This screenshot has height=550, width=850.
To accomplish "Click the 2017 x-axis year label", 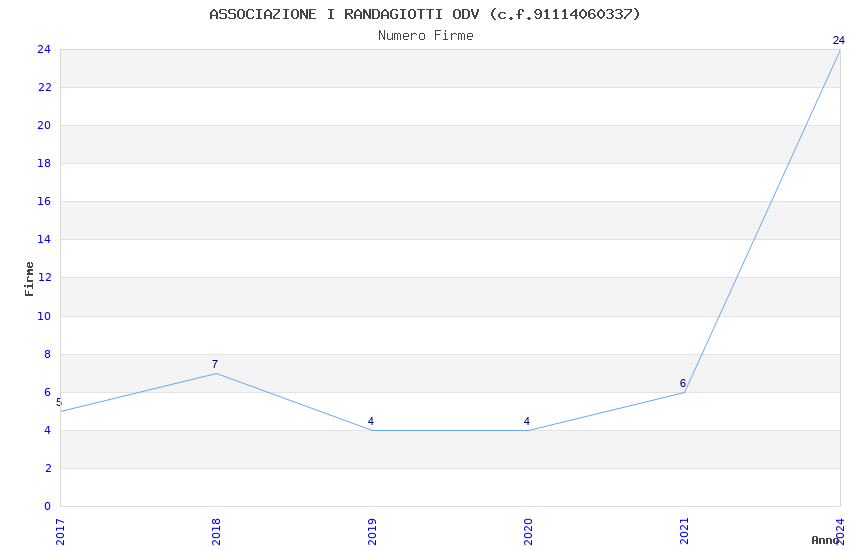I will click(x=60, y=532).
